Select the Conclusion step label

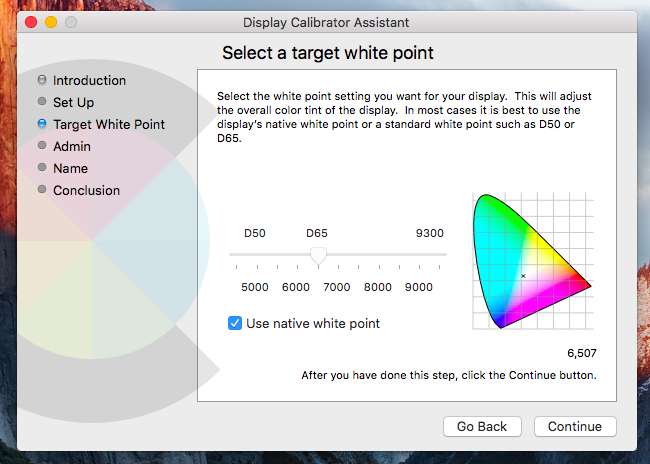click(87, 190)
